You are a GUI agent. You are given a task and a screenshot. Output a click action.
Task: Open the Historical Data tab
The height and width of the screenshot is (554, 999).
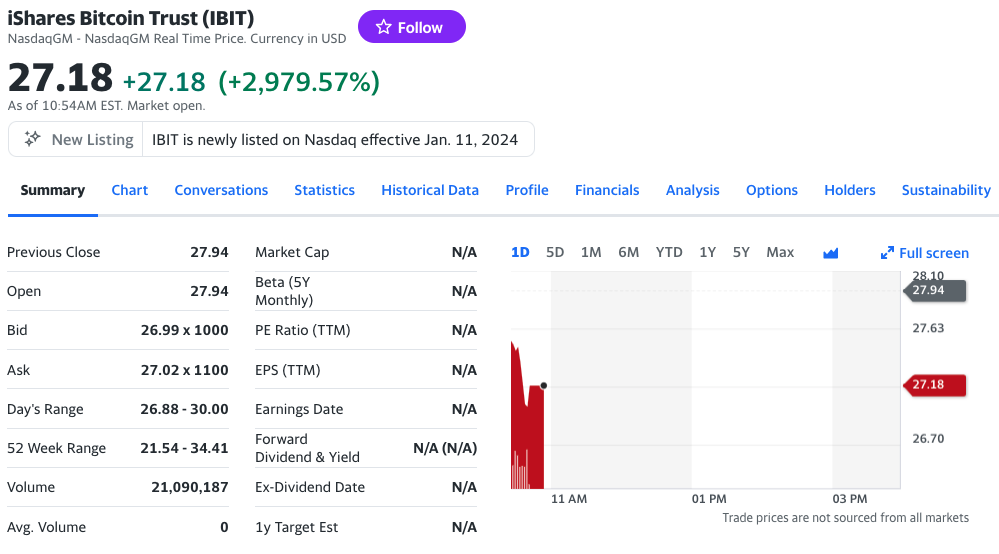point(430,190)
